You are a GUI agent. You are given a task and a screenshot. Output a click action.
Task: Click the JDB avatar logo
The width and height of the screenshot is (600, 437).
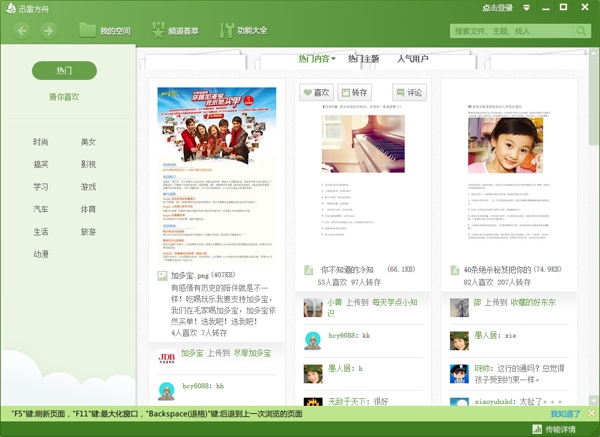tap(167, 357)
